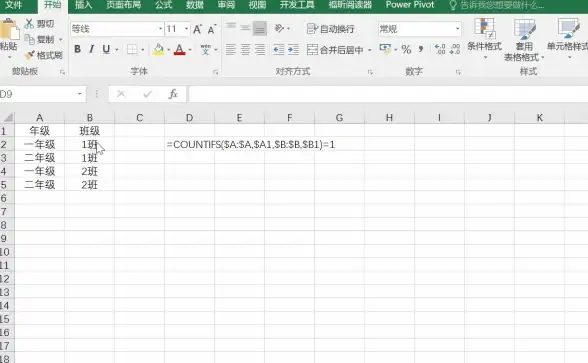Switch to the 数据 (Data) tab

pyautogui.click(x=195, y=5)
